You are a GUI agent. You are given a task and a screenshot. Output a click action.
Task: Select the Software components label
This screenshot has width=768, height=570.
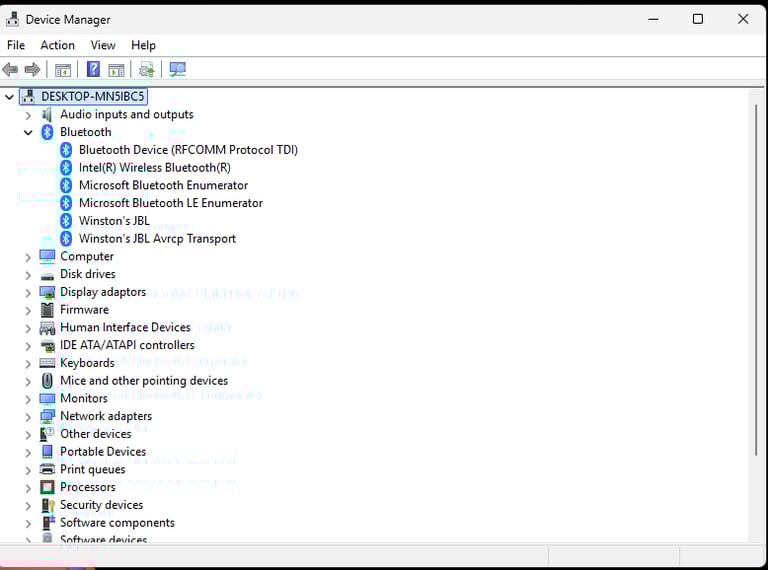pos(117,523)
